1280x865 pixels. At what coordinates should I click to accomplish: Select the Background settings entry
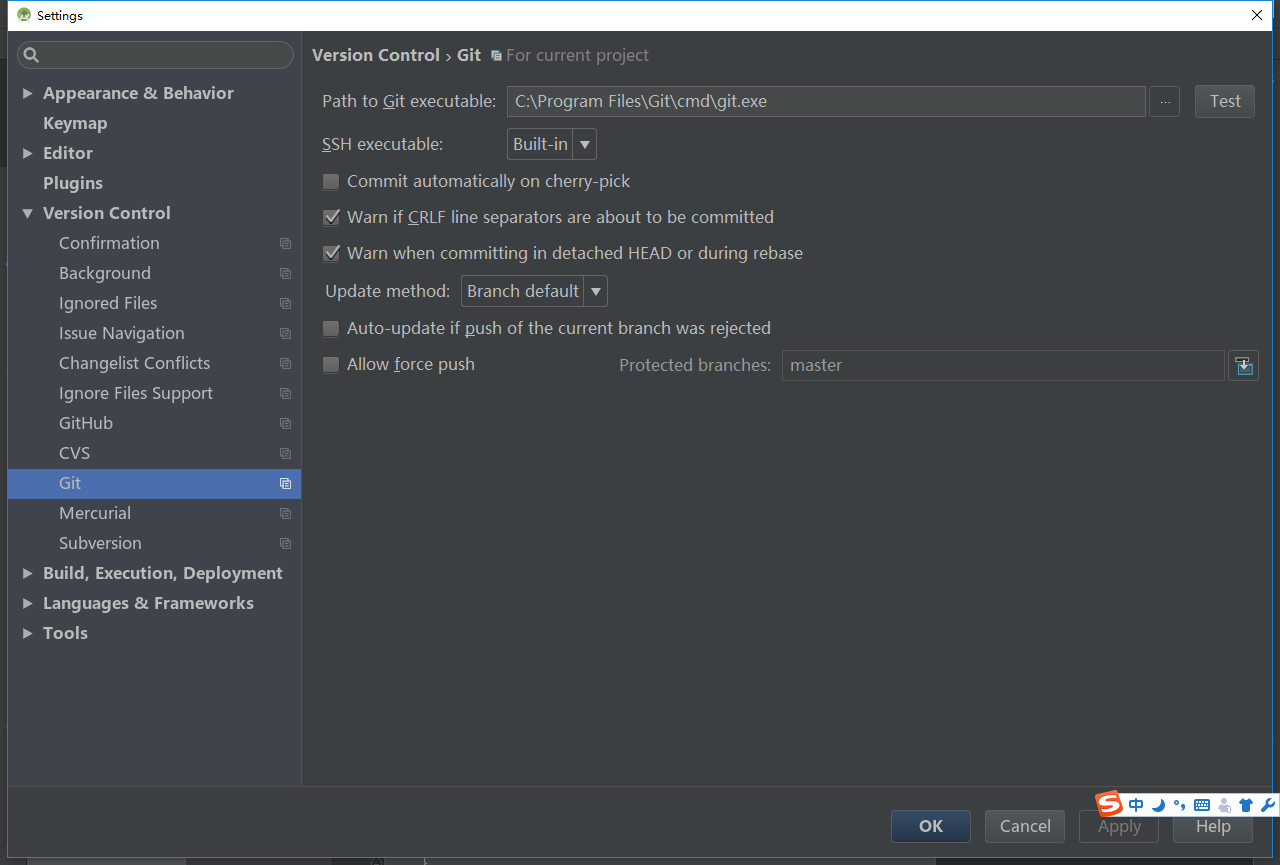click(105, 273)
